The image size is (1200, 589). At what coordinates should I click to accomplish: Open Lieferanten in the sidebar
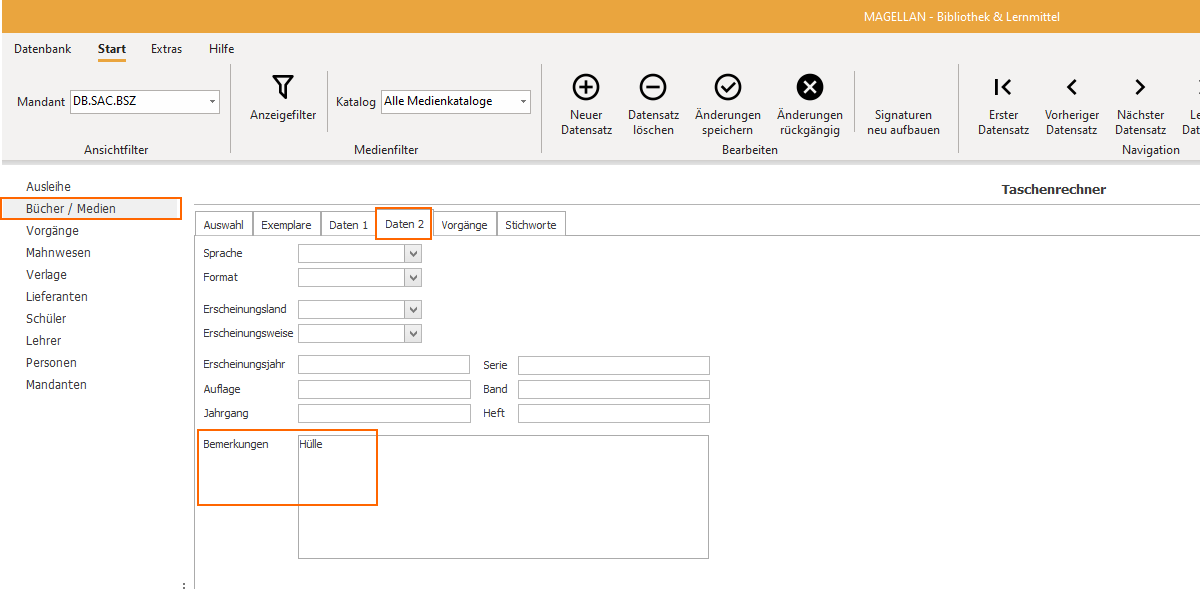tap(57, 297)
